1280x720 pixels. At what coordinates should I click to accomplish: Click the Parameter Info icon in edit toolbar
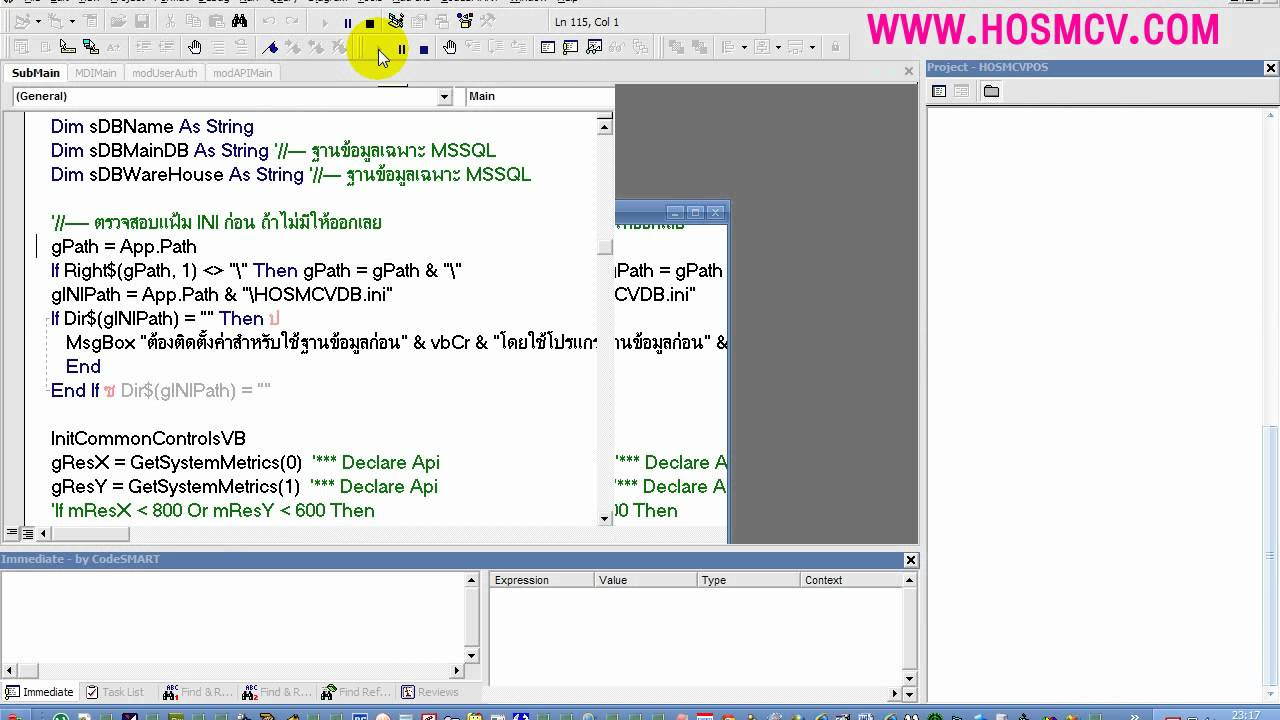[90, 47]
